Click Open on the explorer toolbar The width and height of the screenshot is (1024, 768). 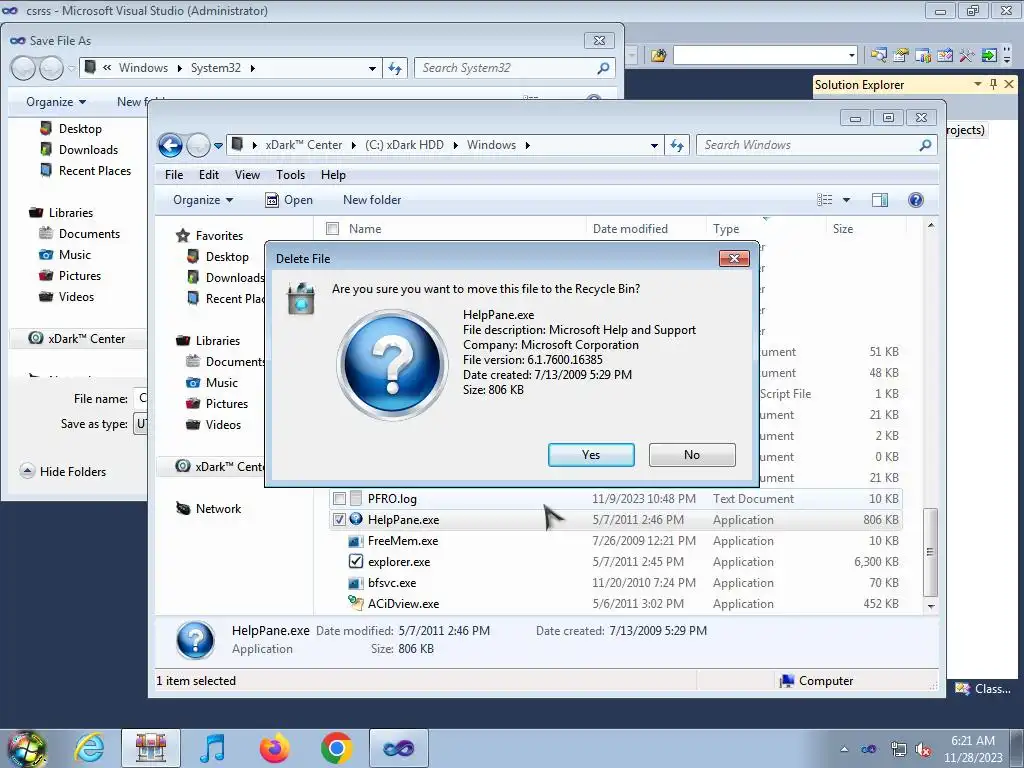pyautogui.click(x=289, y=200)
